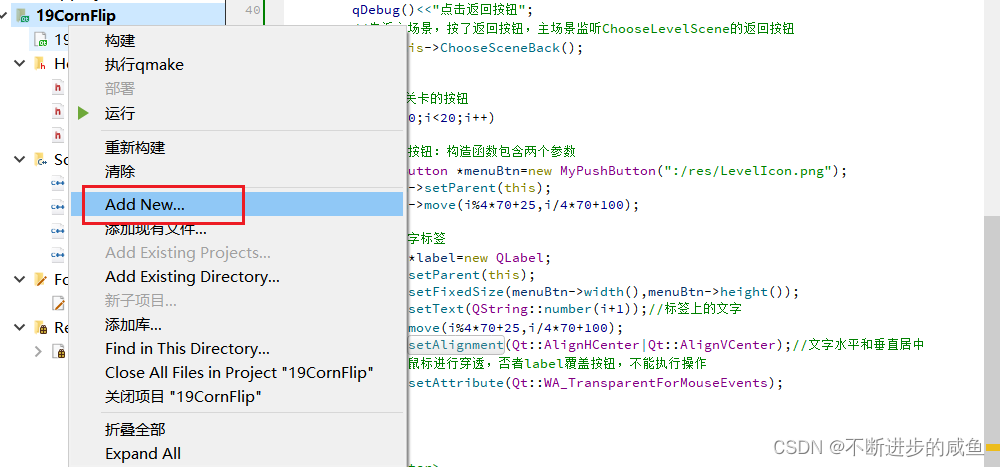Click the 19CornFlip project icon
The width and height of the screenshot is (1000, 467).
[x=23, y=15]
